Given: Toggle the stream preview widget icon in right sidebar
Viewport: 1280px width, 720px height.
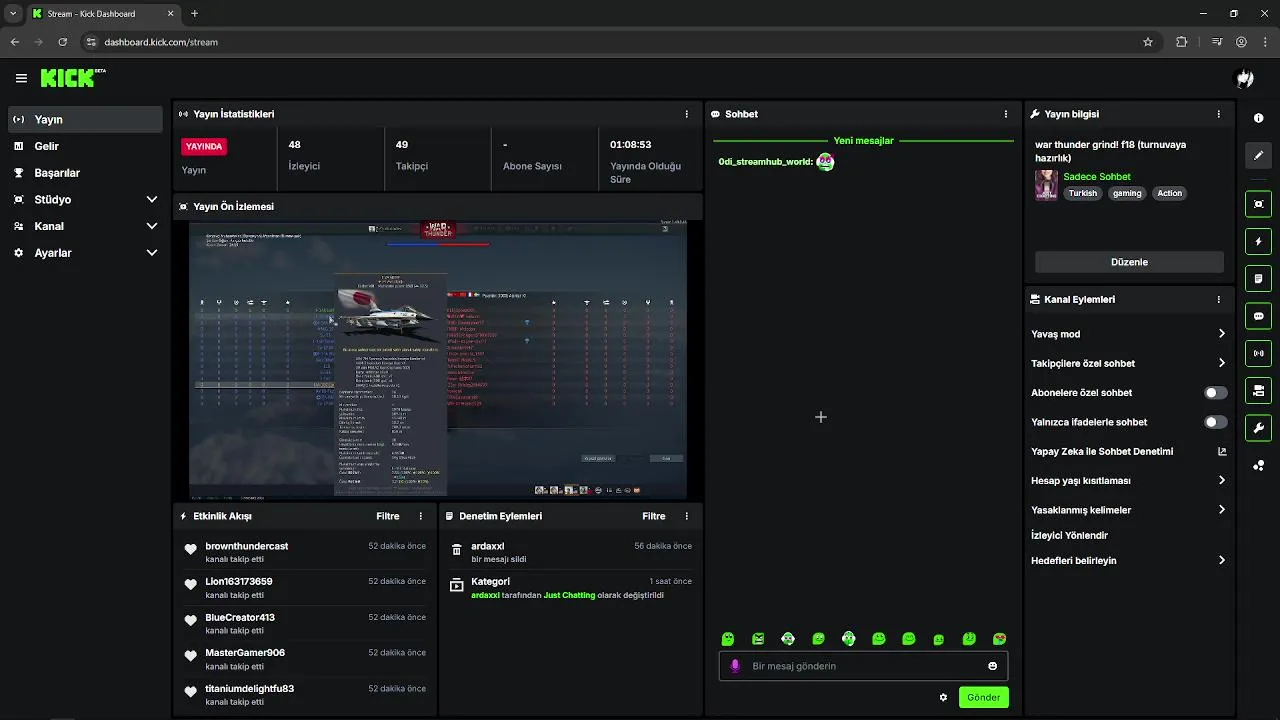Looking at the screenshot, I should [x=1258, y=204].
